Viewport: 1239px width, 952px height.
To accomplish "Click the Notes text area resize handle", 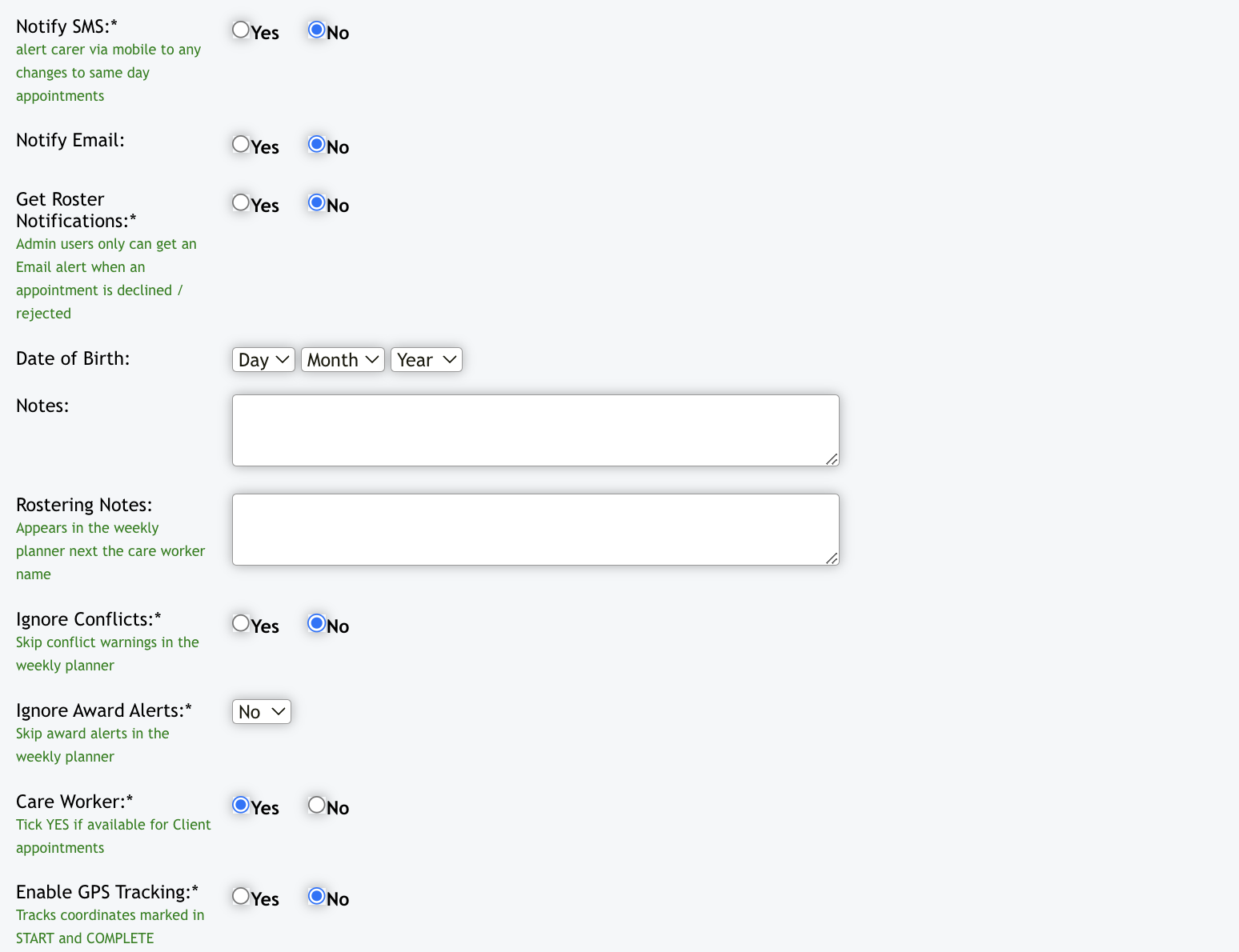I will (832, 459).
